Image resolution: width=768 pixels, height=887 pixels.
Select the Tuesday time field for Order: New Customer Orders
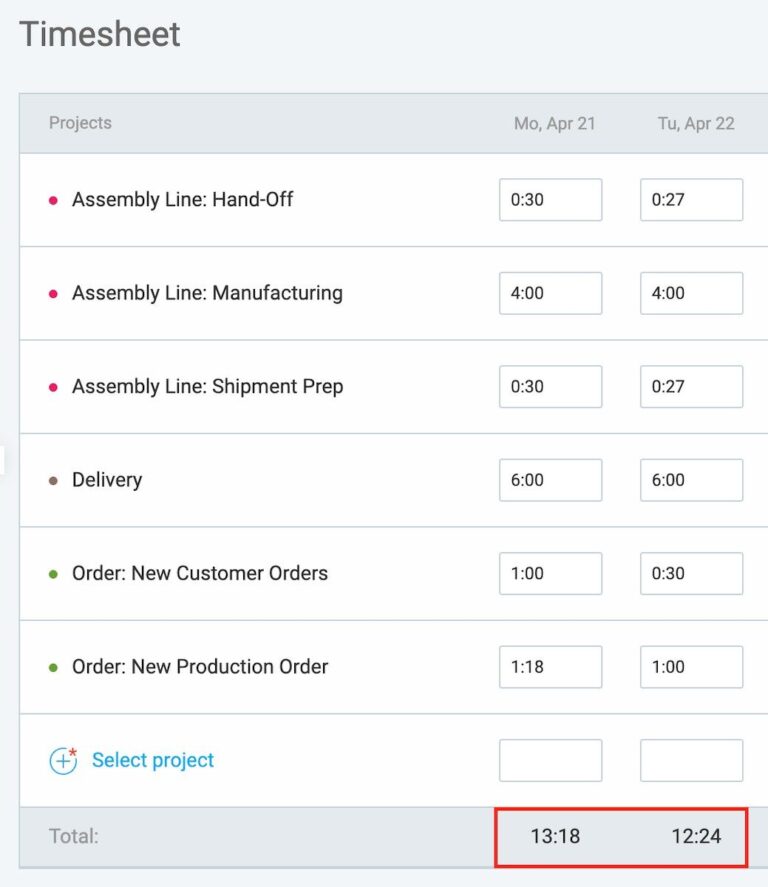(x=691, y=573)
